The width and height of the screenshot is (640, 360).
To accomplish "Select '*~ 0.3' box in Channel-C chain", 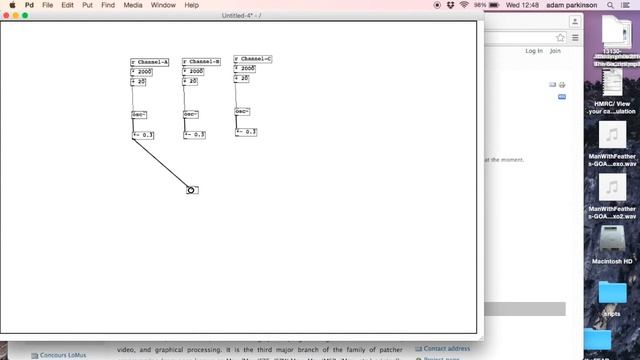I will pos(246,132).
